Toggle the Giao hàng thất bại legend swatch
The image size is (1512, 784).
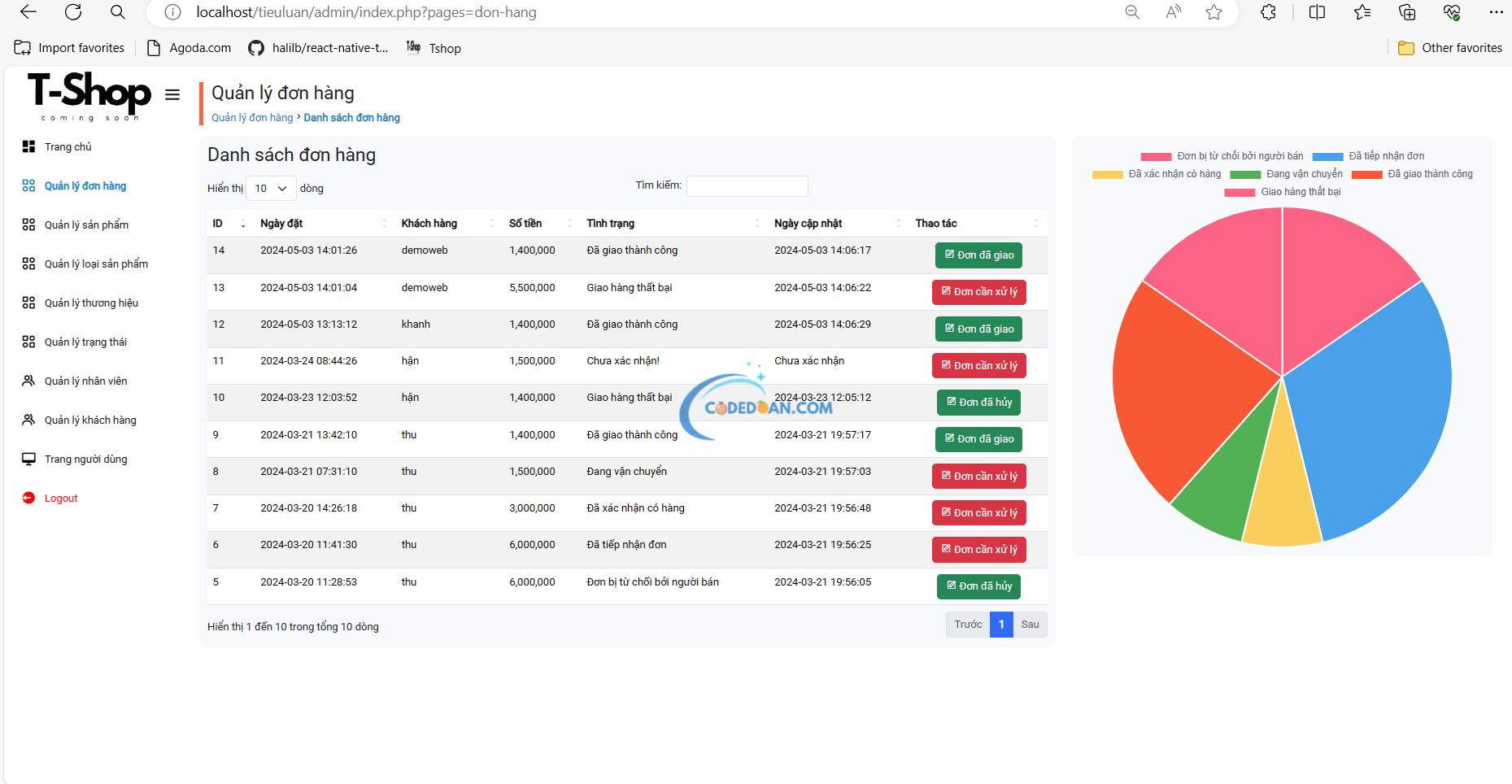[1240, 192]
